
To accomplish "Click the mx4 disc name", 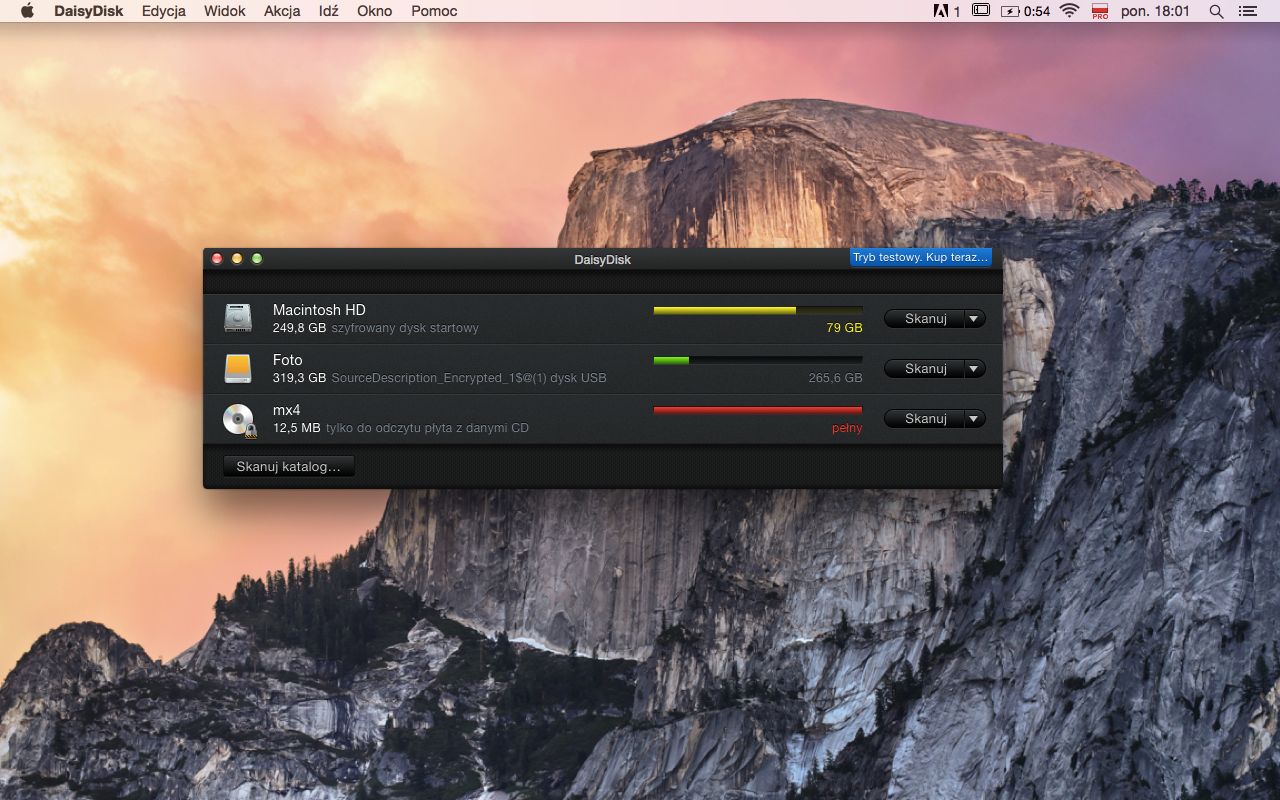I will (286, 410).
